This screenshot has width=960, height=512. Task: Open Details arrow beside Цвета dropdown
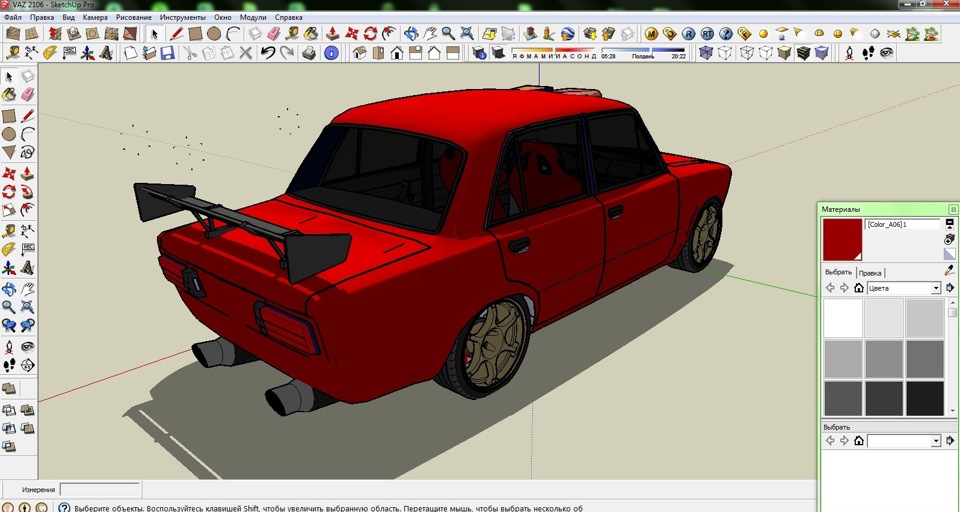point(950,288)
